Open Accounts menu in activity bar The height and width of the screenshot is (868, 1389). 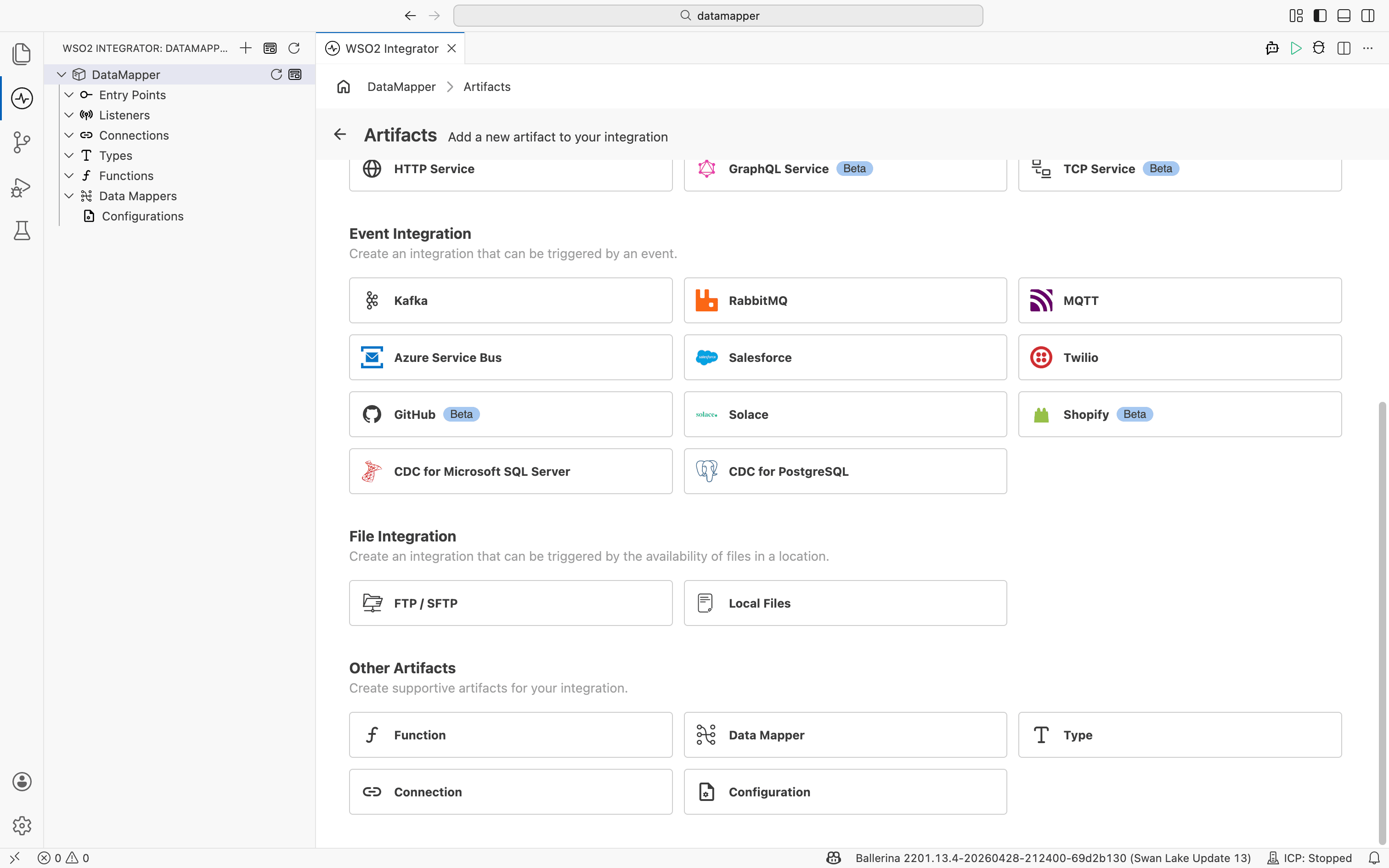click(x=21, y=781)
